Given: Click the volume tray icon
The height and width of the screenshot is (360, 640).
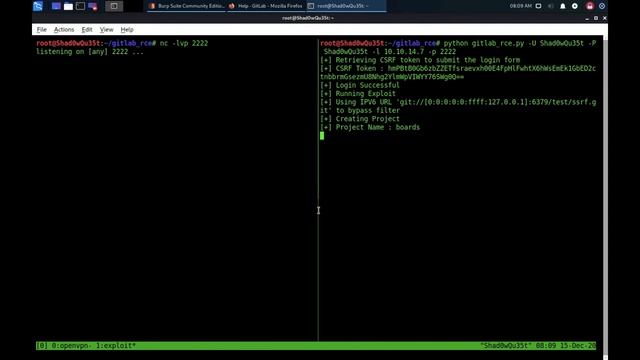Looking at the screenshot, I should [551, 6].
